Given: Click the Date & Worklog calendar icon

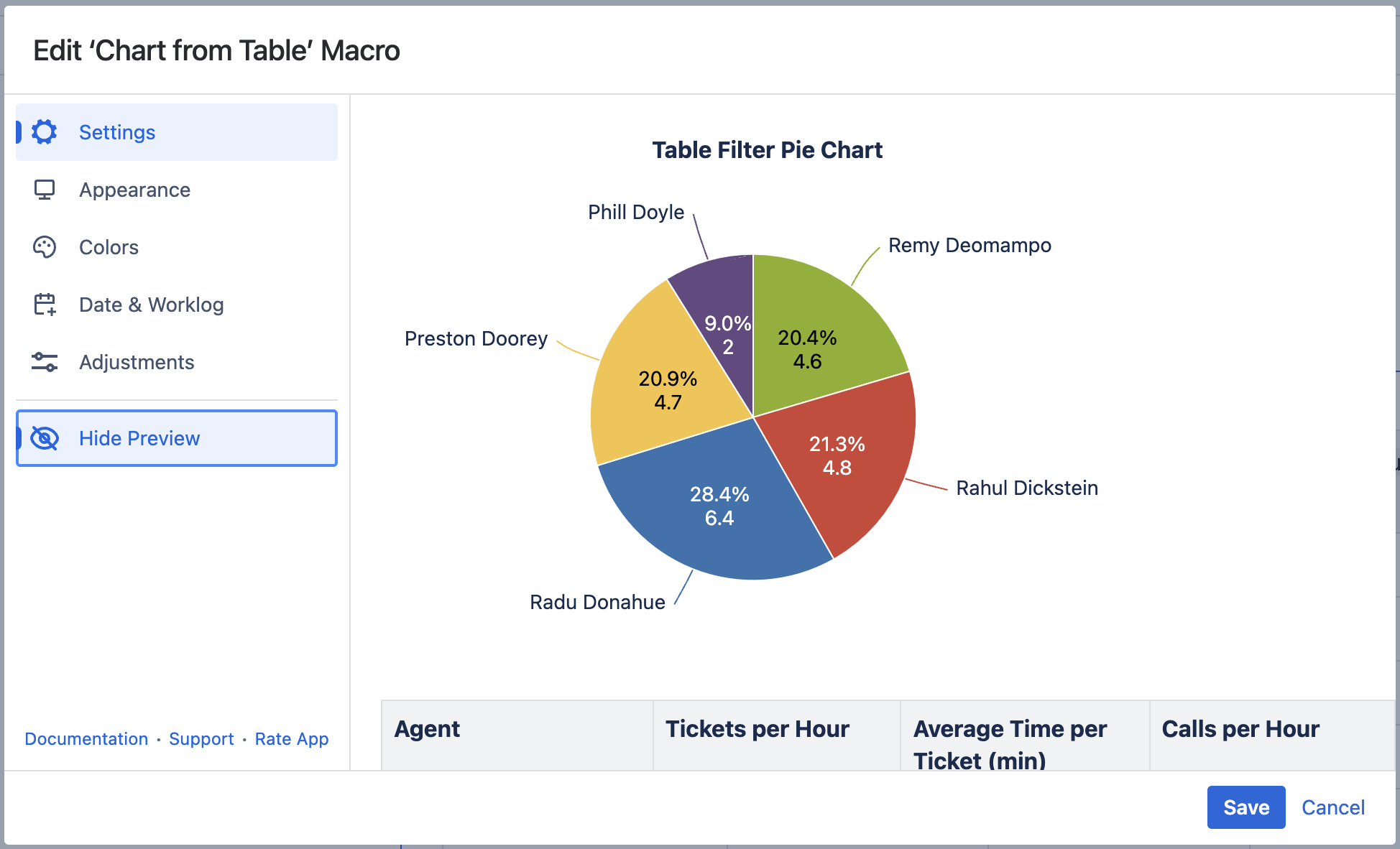Looking at the screenshot, I should [45, 305].
